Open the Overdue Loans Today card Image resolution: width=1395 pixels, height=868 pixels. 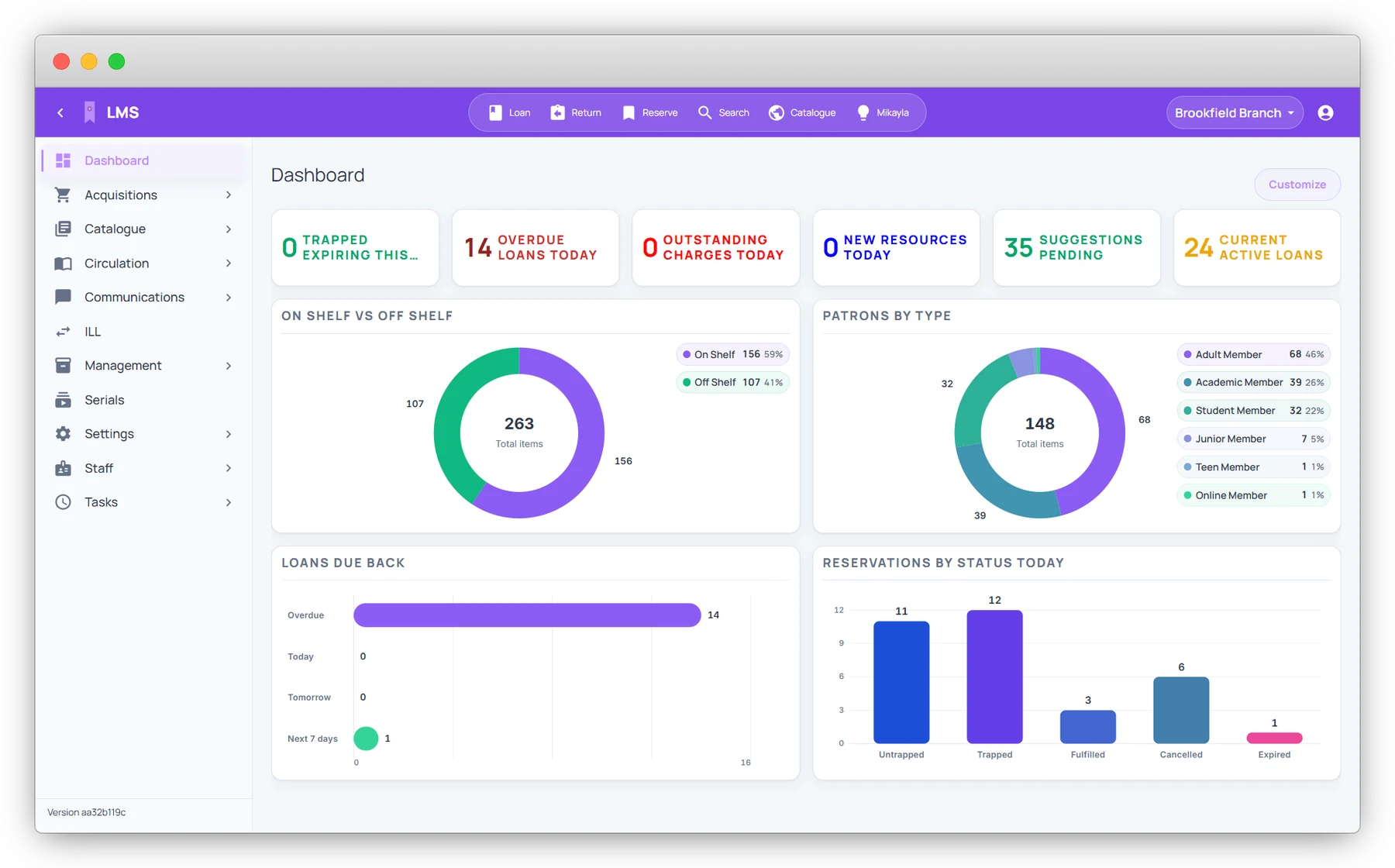click(536, 247)
